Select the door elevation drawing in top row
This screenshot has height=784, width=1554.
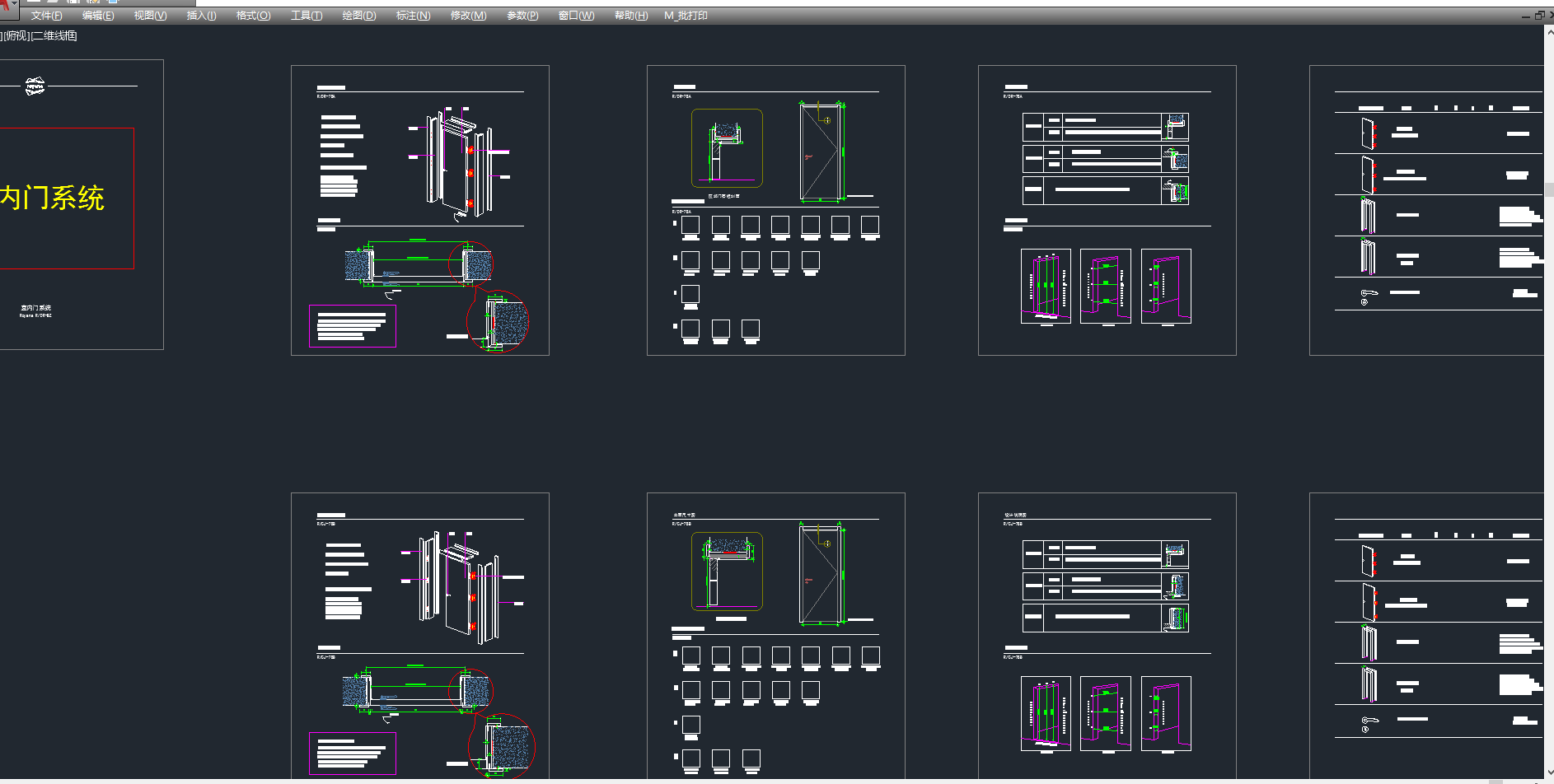tap(822, 152)
